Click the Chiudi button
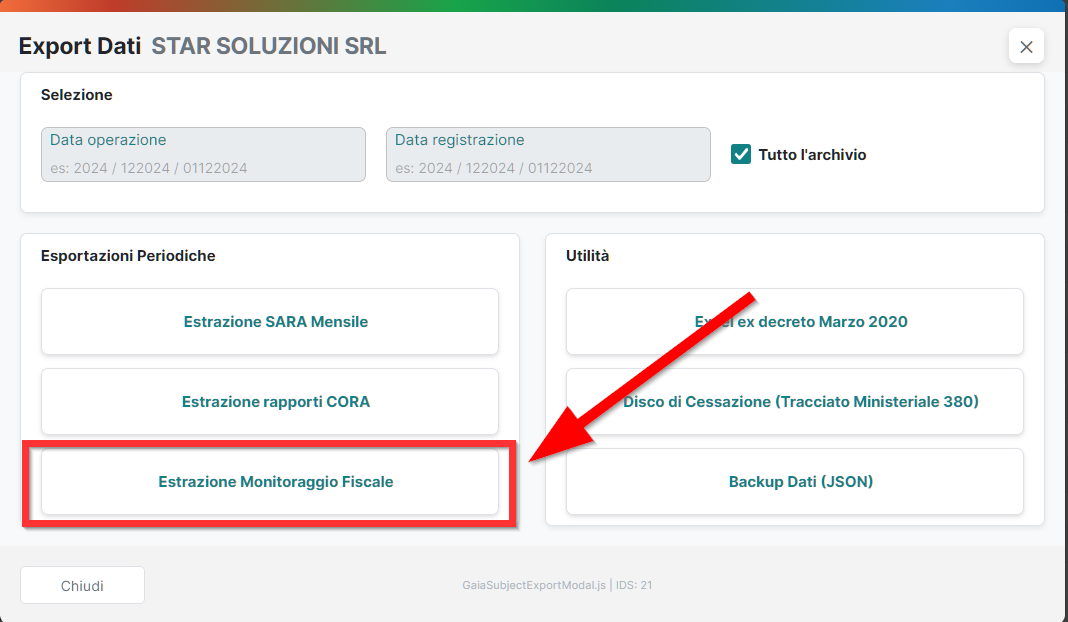Screen dimensions: 1068x622 coord(82,585)
